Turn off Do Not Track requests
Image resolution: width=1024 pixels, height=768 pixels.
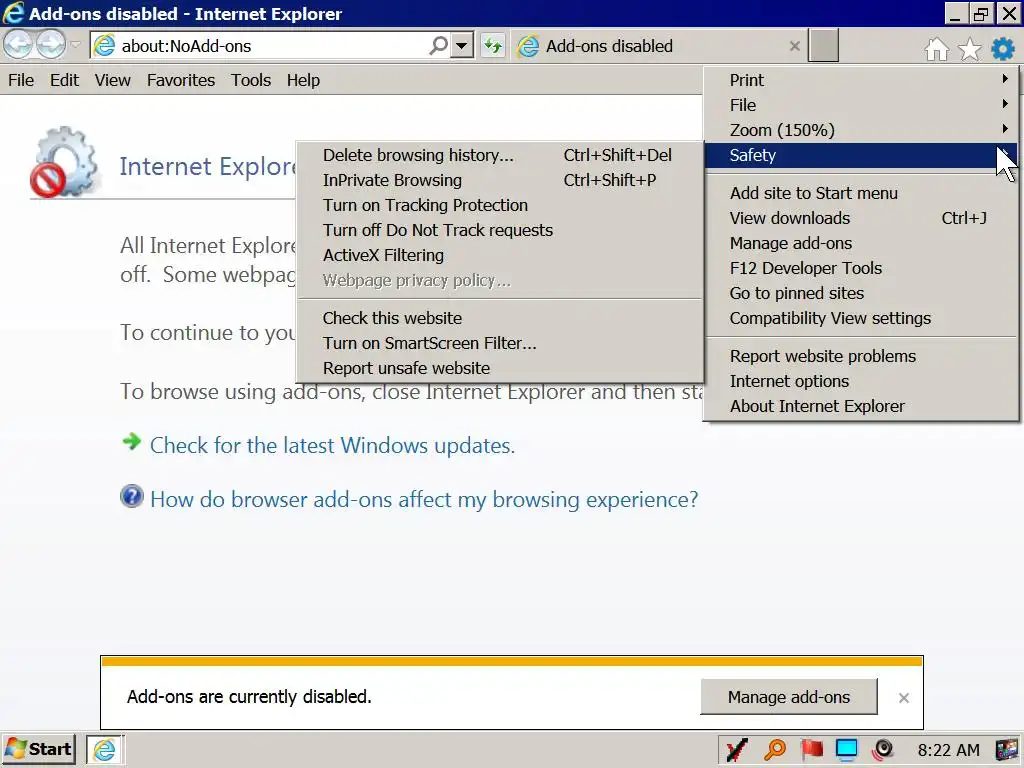(500, 230)
